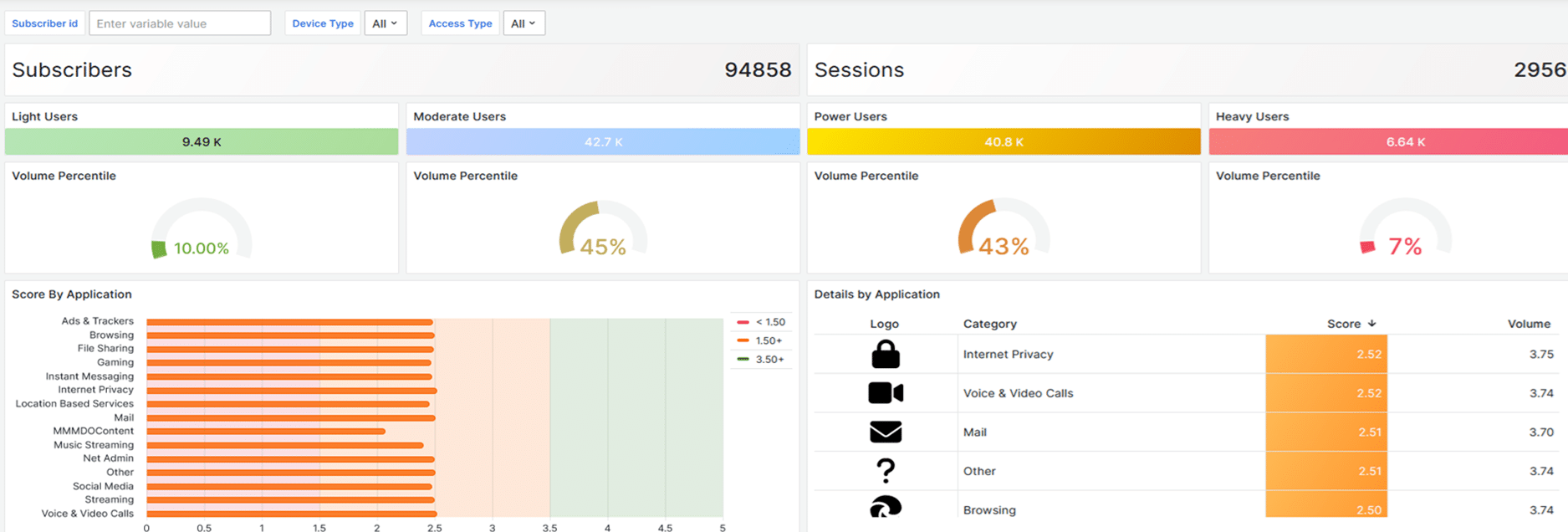Click the 45% Volume Percentile gauge
The width and height of the screenshot is (1568, 532).
pos(603,230)
